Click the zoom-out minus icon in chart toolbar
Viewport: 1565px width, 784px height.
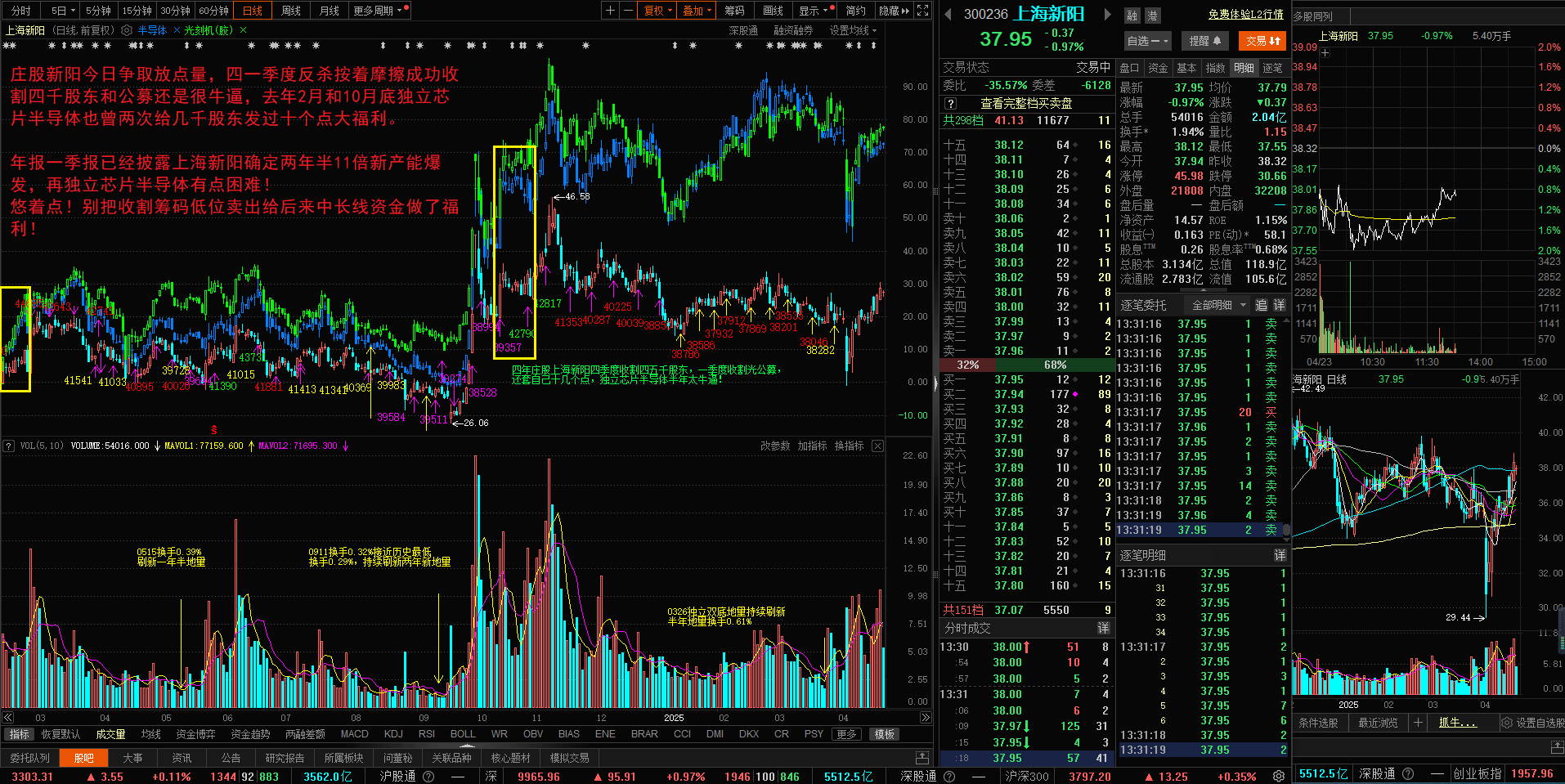pos(628,11)
